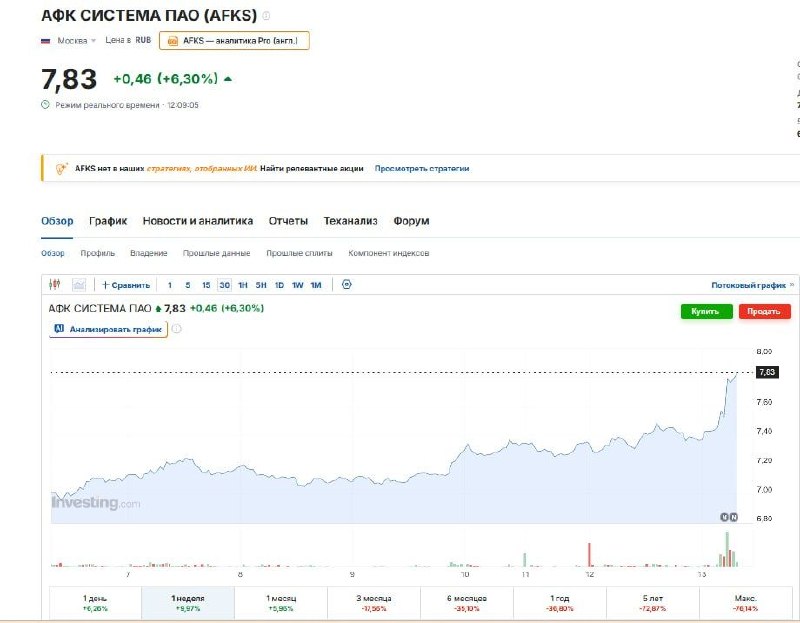Set chart interval to 1 minute
This screenshot has width=800, height=623.
click(170, 285)
